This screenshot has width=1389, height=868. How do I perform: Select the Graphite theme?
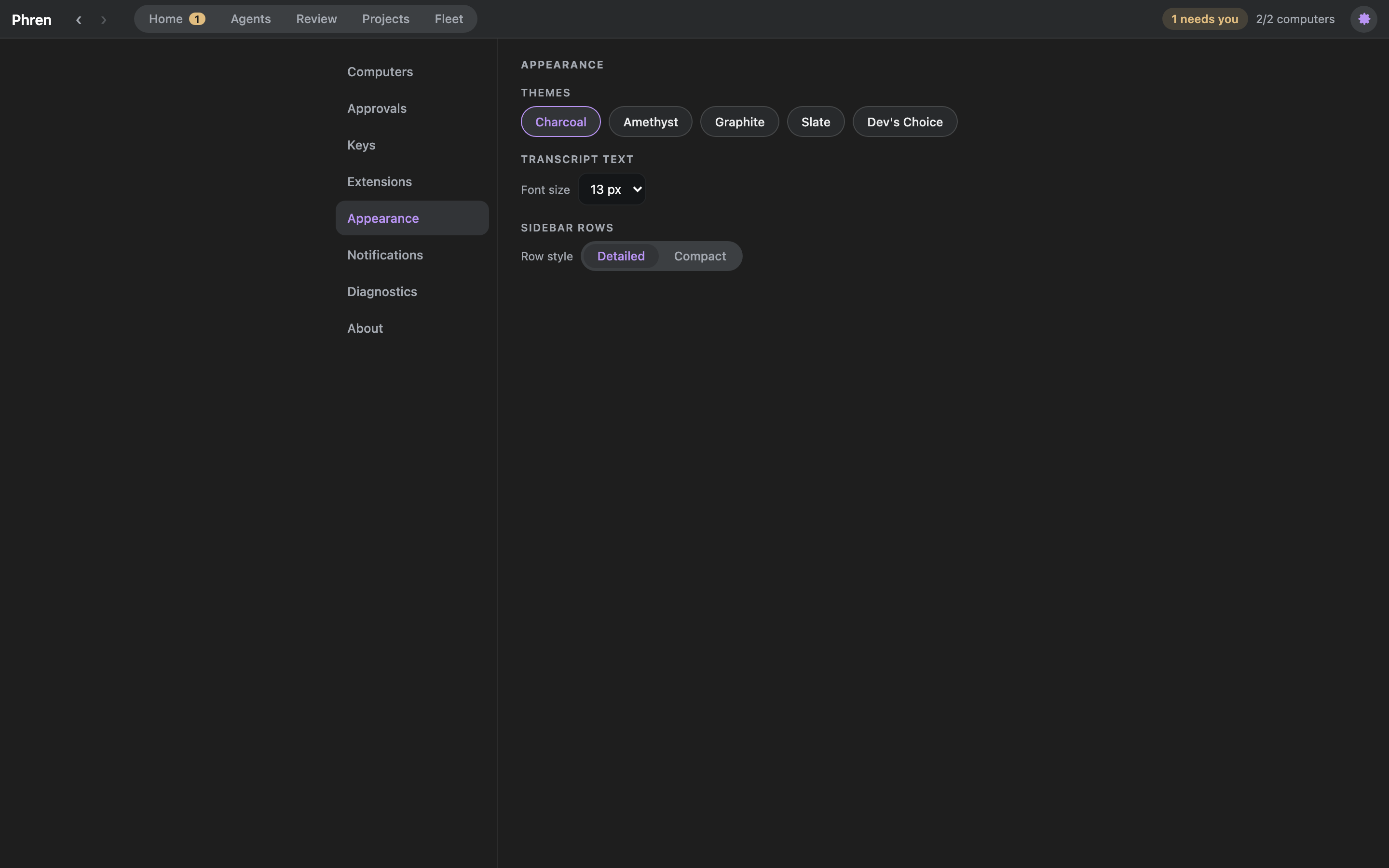(x=739, y=122)
